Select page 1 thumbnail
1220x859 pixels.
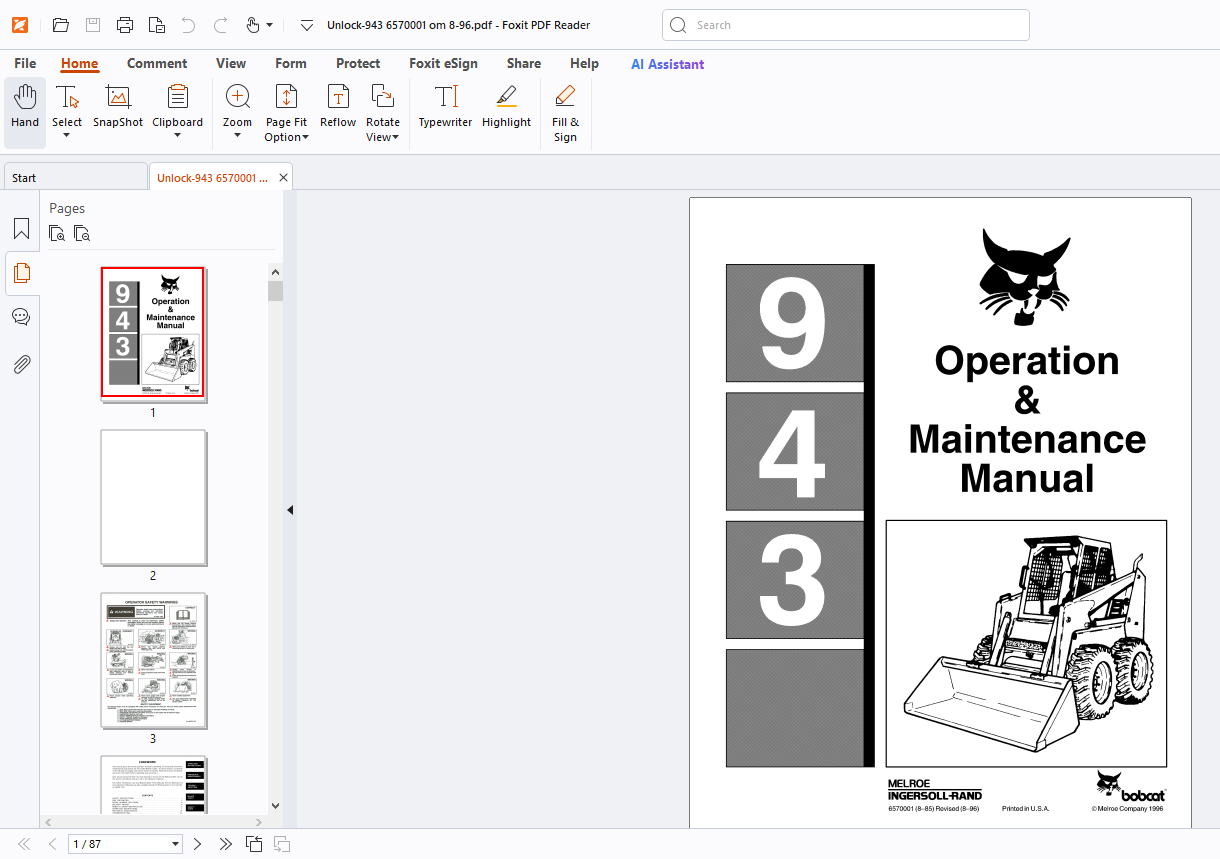(153, 333)
